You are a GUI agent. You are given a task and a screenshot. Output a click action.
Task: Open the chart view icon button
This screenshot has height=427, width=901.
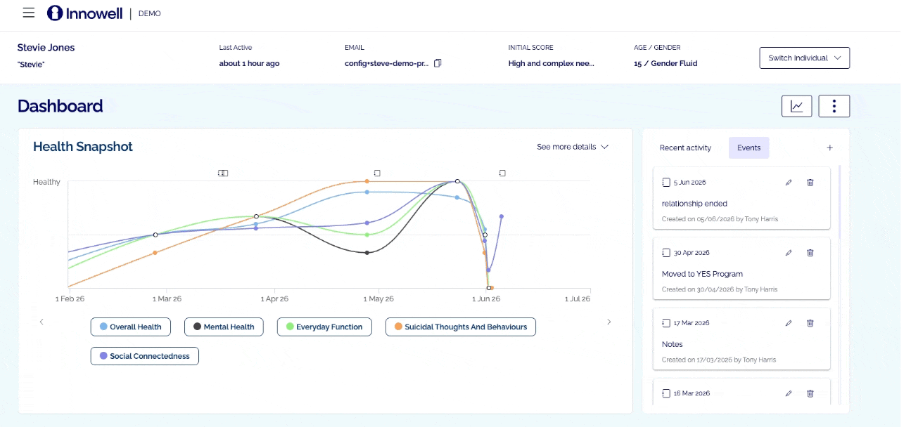796,106
